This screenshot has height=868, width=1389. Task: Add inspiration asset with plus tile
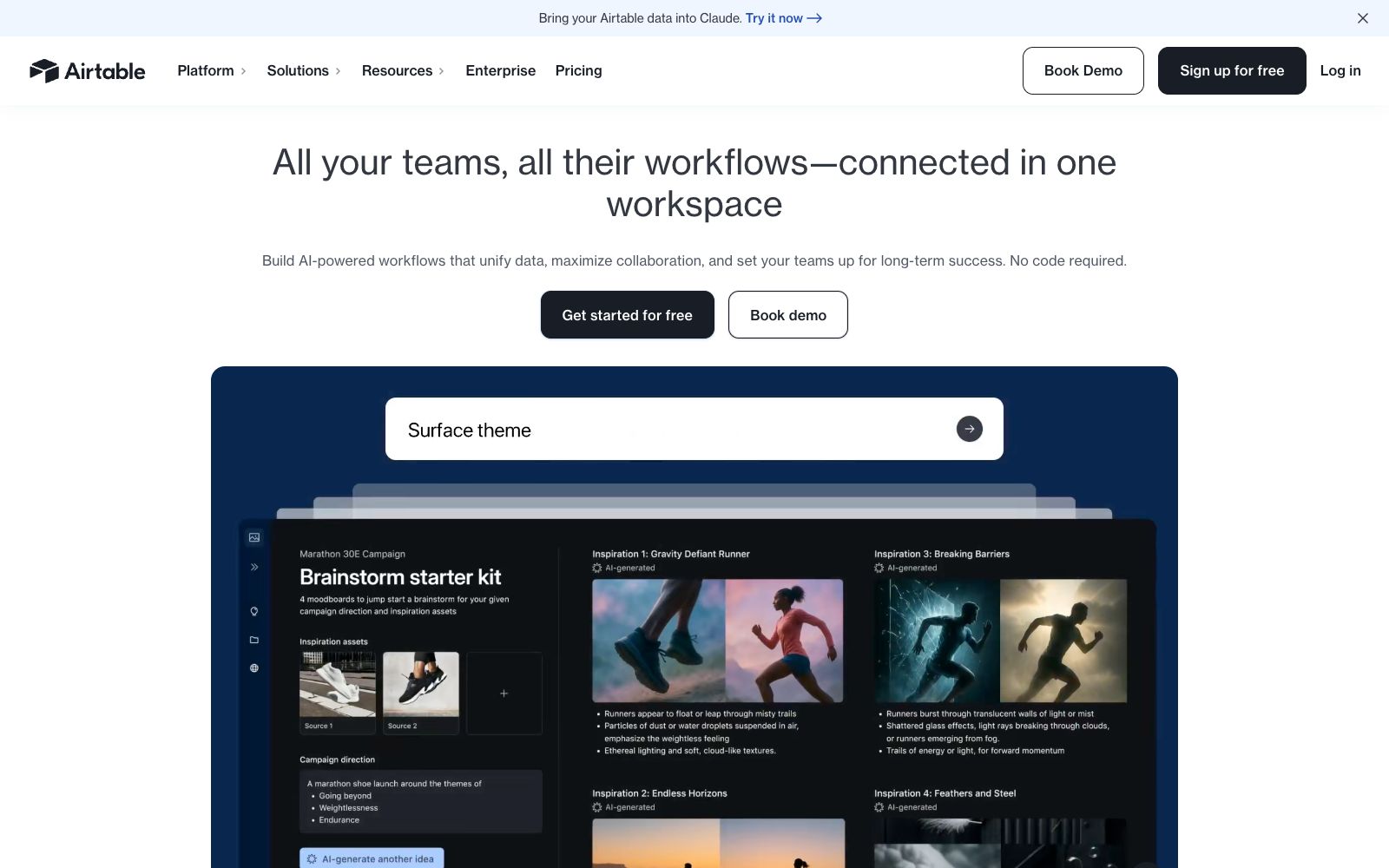coord(504,694)
